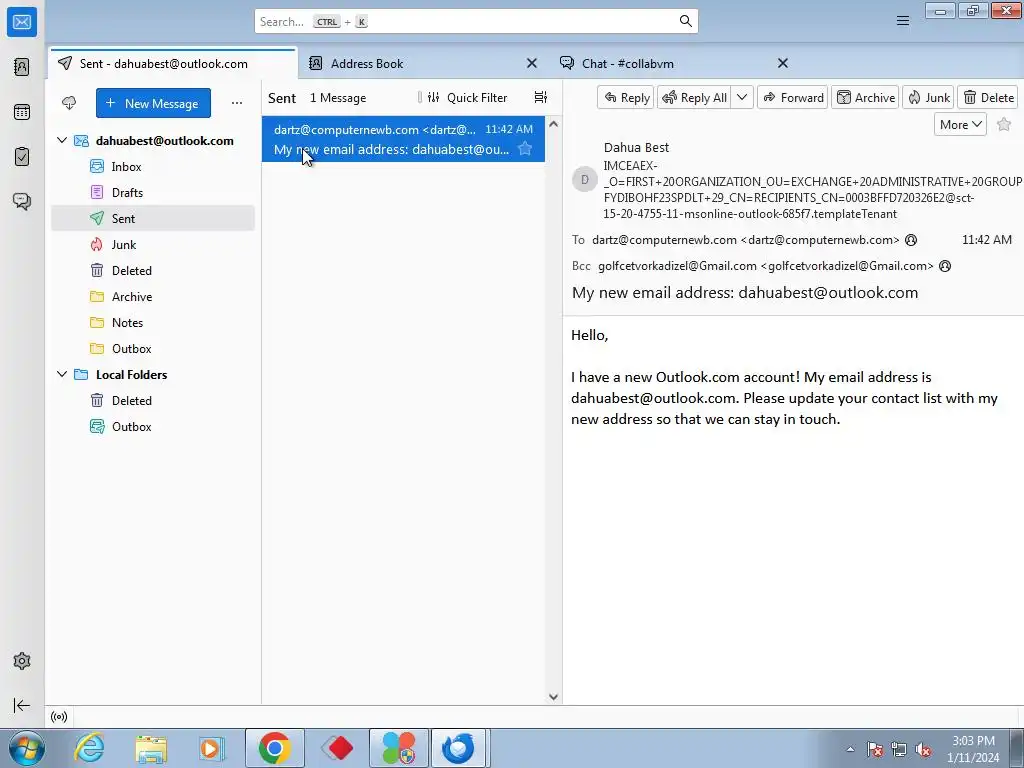Open the Archive folder
This screenshot has height=768, width=1024.
pyautogui.click(x=153, y=296)
